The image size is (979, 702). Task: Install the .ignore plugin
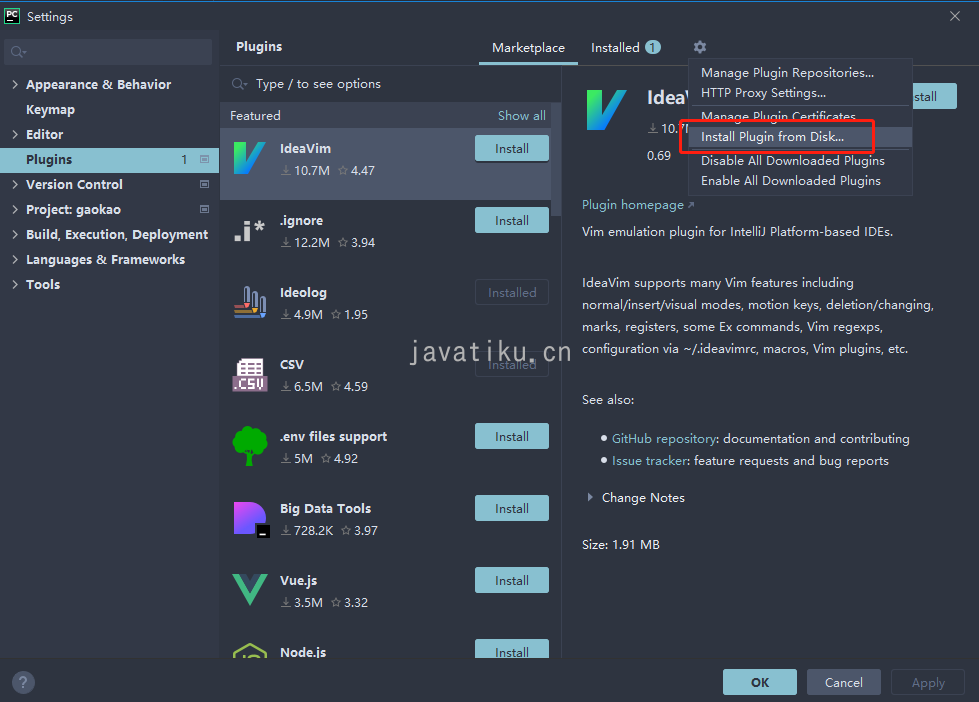[x=512, y=220]
